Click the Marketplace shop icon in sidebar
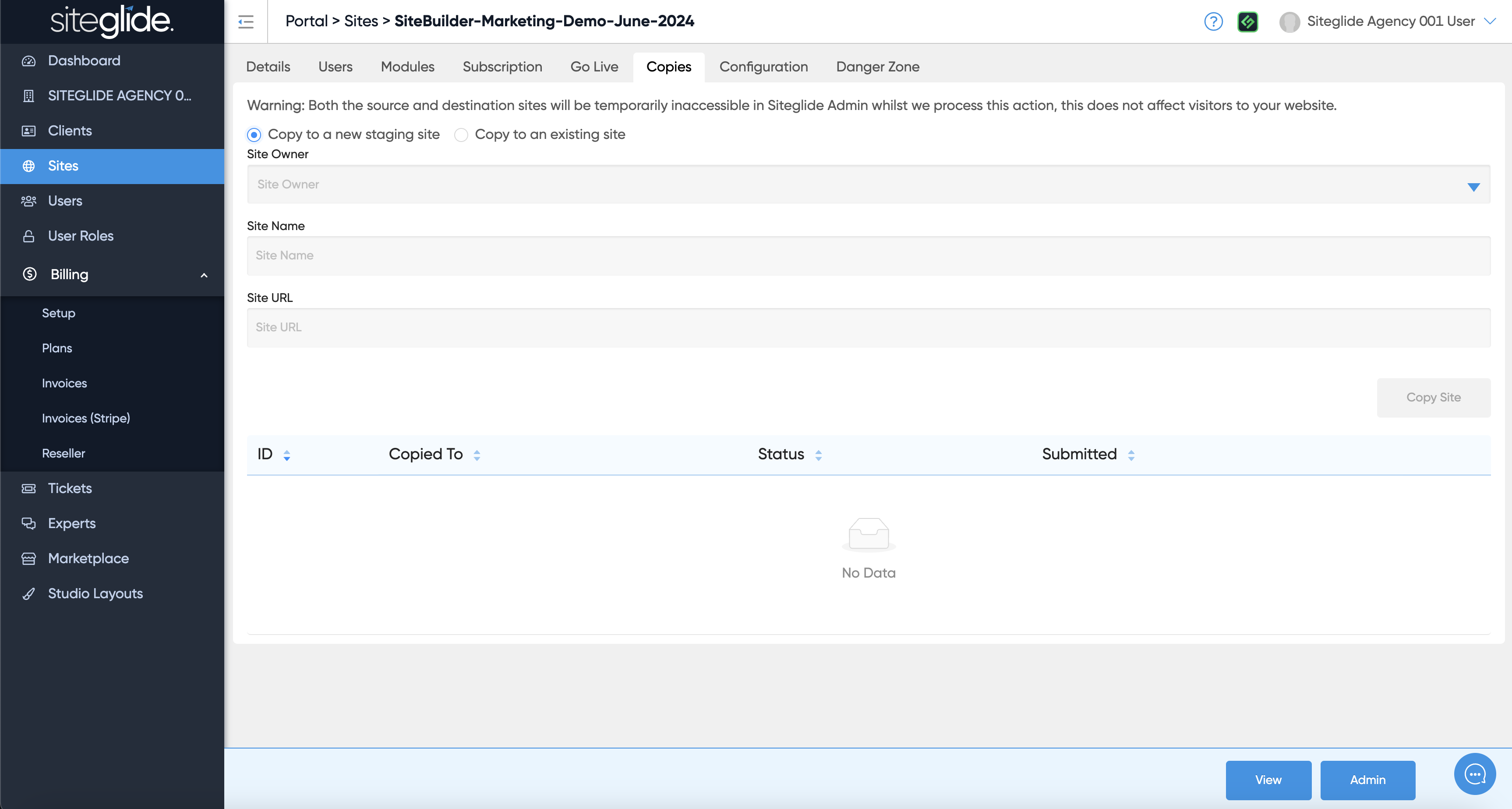The height and width of the screenshot is (809, 1512). (29, 558)
